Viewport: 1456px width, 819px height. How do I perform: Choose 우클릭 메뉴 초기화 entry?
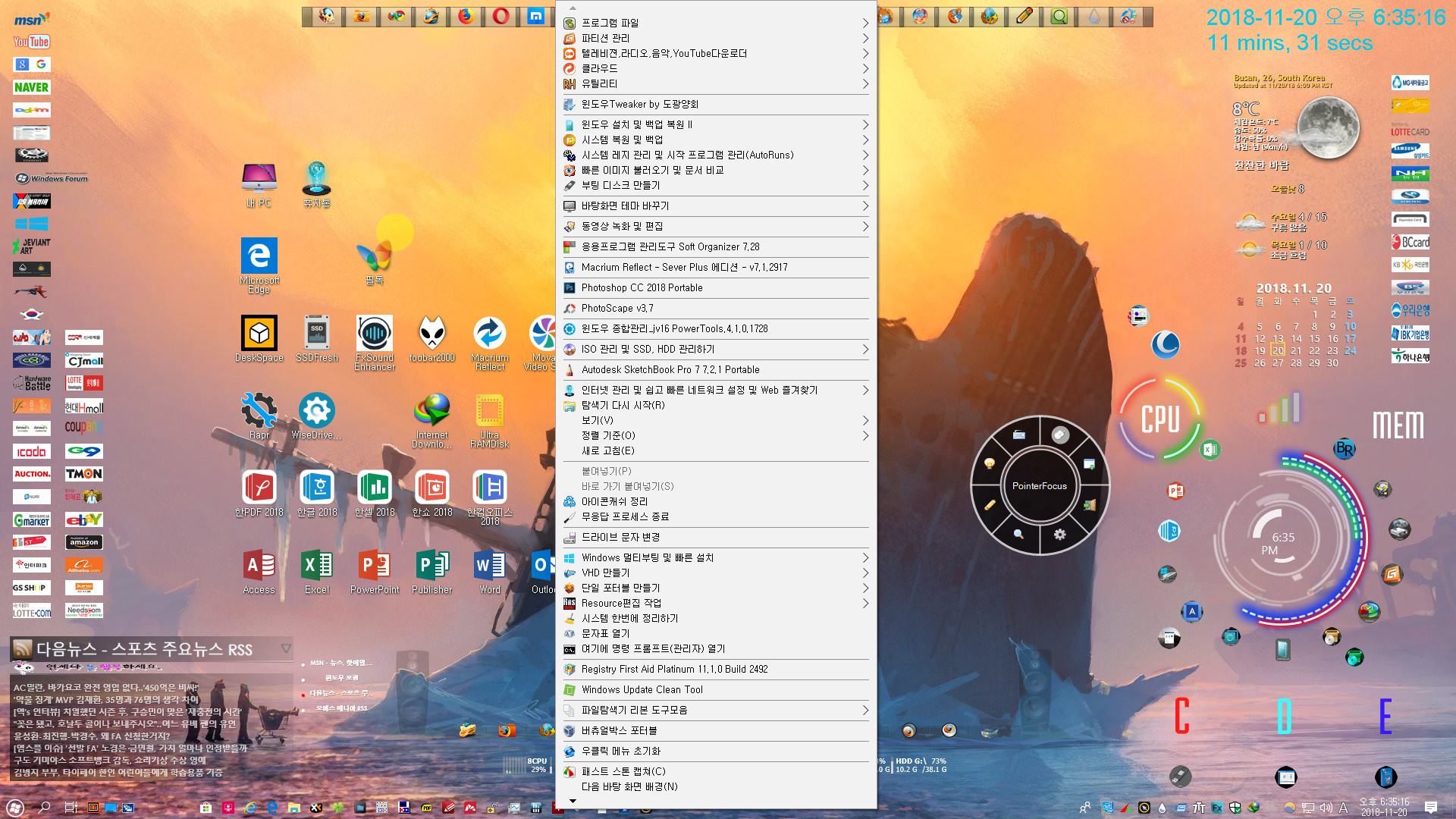[x=716, y=751]
